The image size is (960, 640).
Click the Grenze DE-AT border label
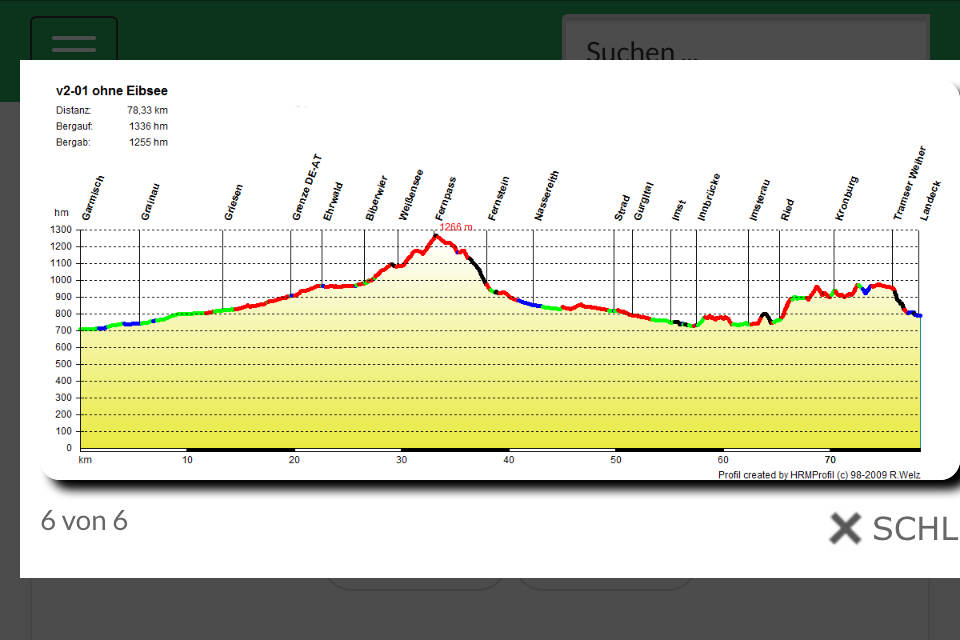(x=307, y=187)
